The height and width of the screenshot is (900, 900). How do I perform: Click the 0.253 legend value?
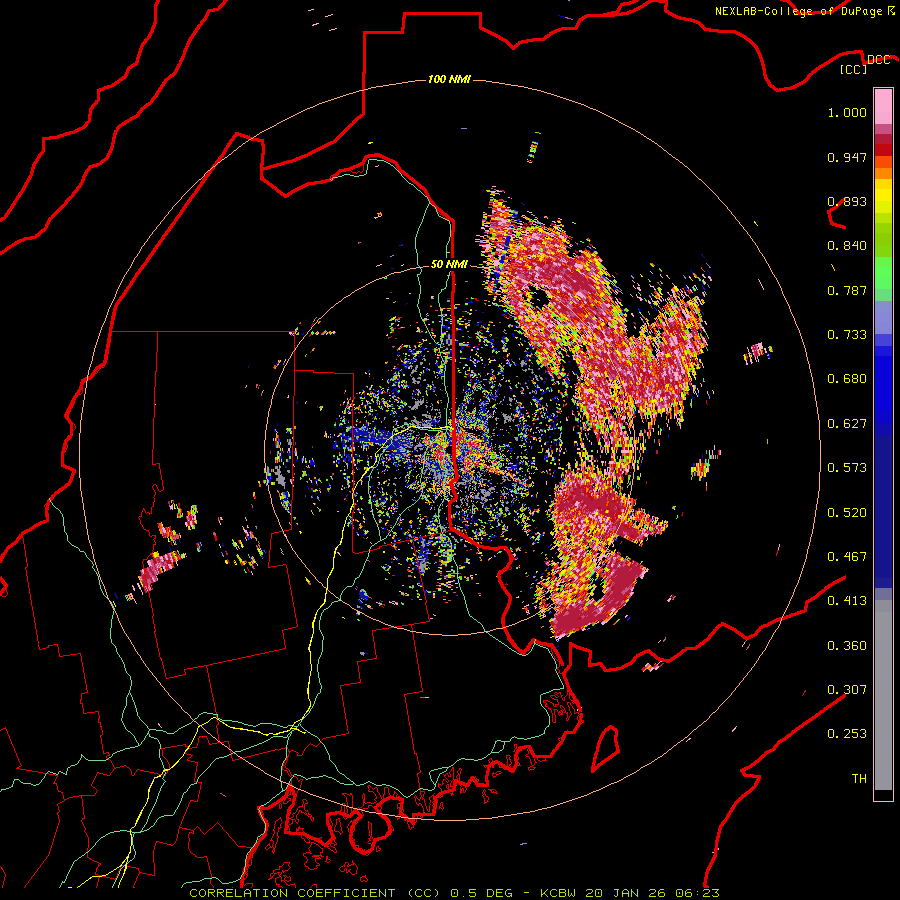pyautogui.click(x=847, y=734)
